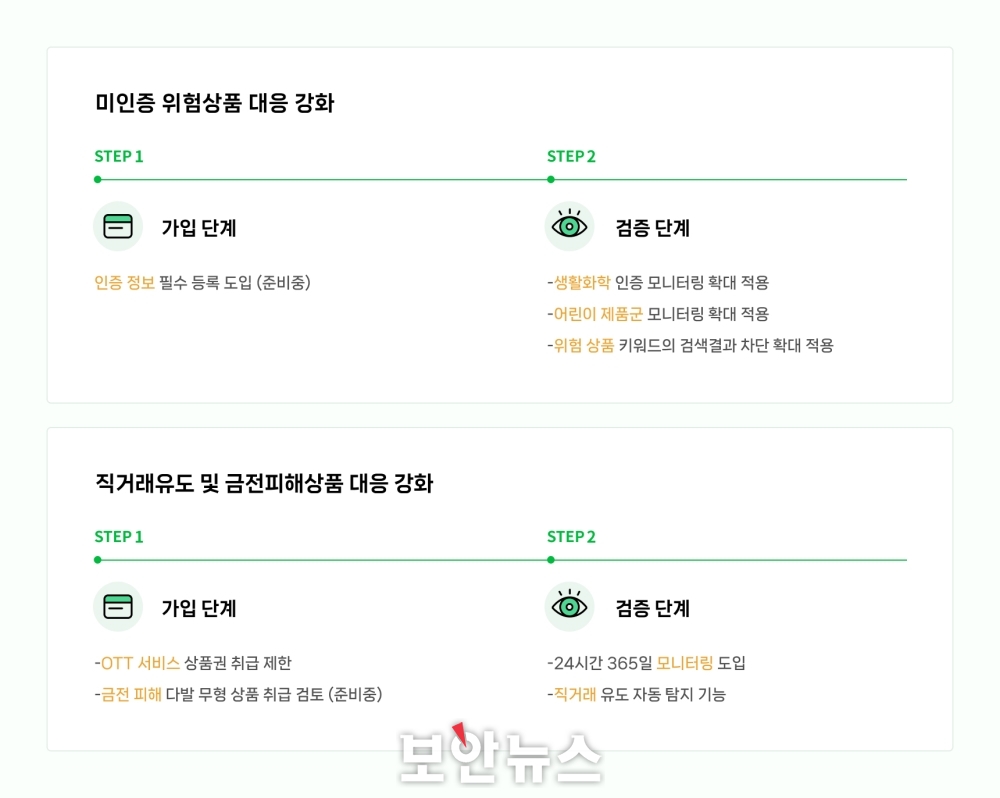Click the 직거래 highlighted text
This screenshot has height=798, width=1000.
(x=575, y=695)
